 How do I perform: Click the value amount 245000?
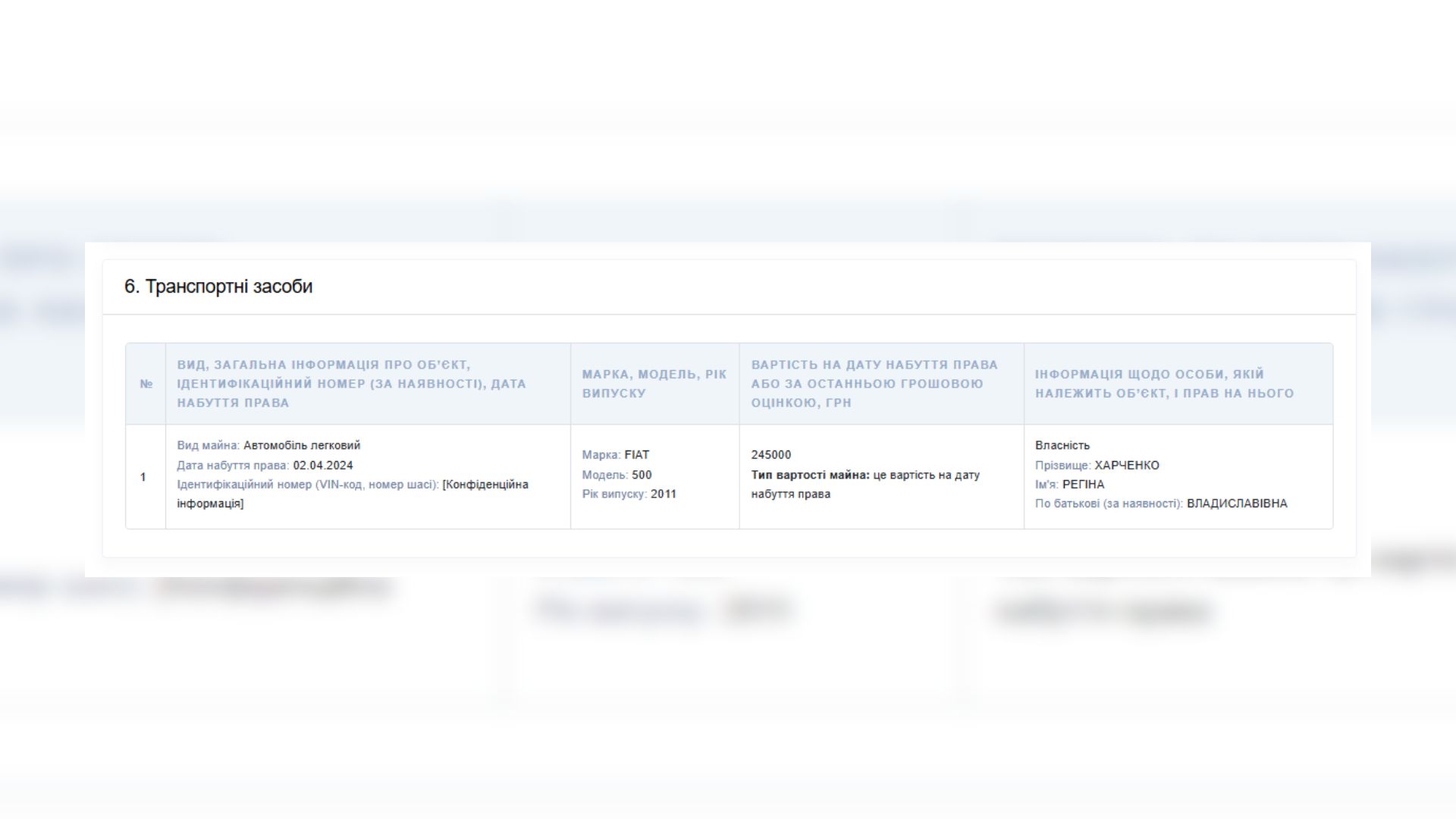click(x=771, y=455)
